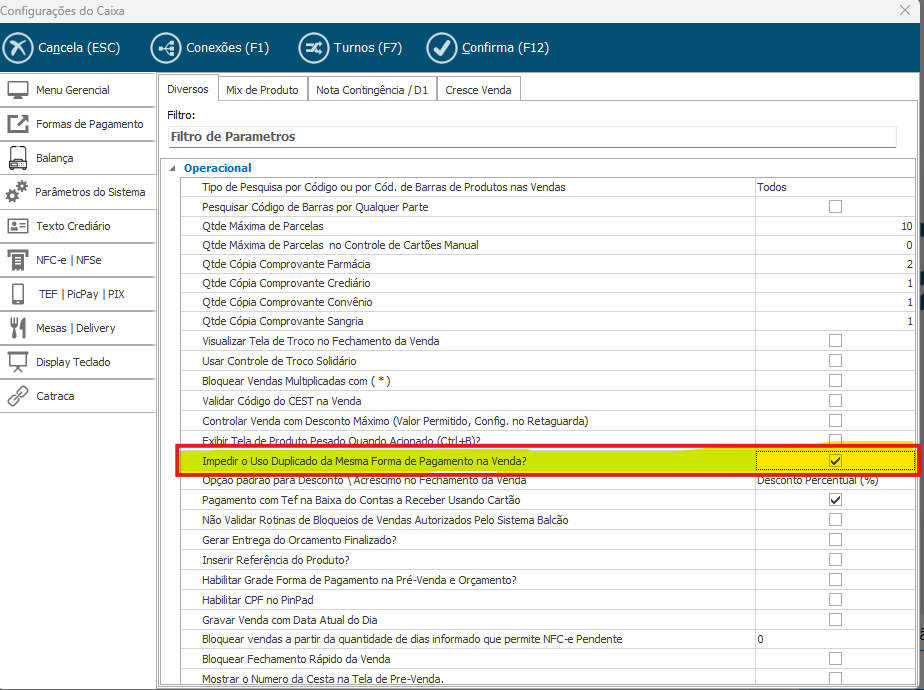Open Desconto Percentual (%) option dropdown
The image size is (924, 690).
click(834, 480)
